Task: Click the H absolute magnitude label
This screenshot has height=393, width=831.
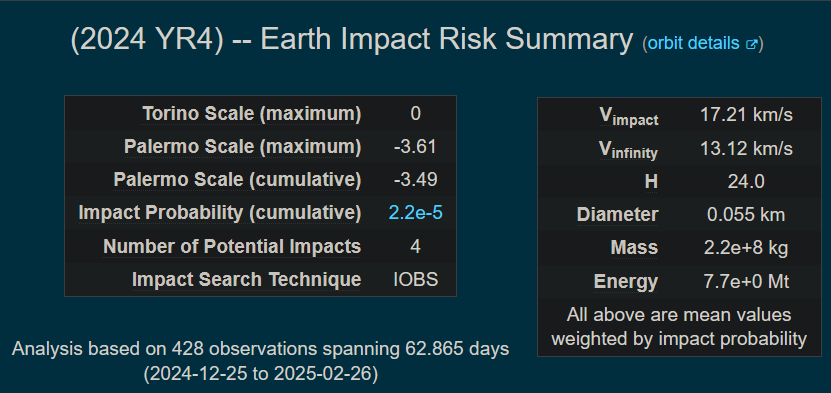Action: (651, 182)
